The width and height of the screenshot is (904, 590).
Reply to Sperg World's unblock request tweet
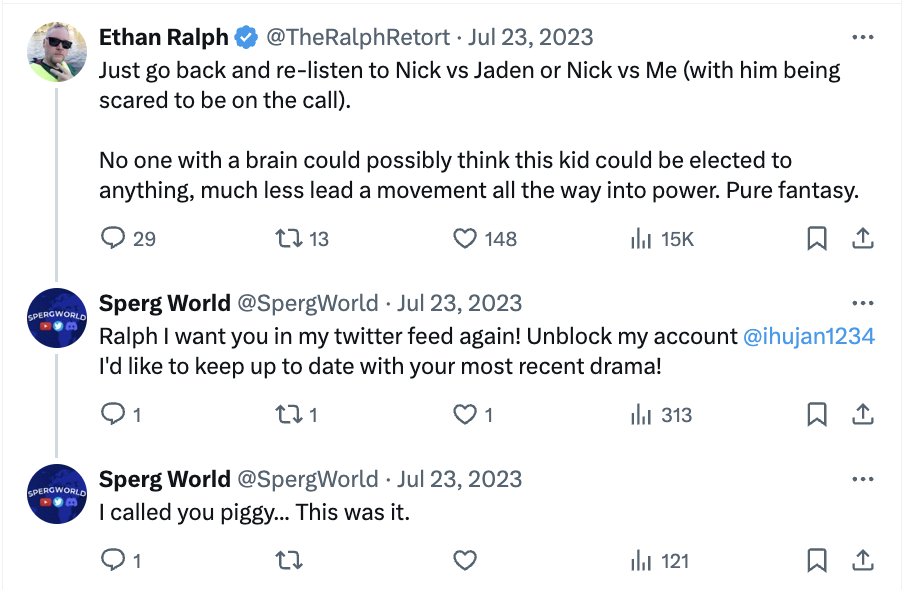(115, 415)
